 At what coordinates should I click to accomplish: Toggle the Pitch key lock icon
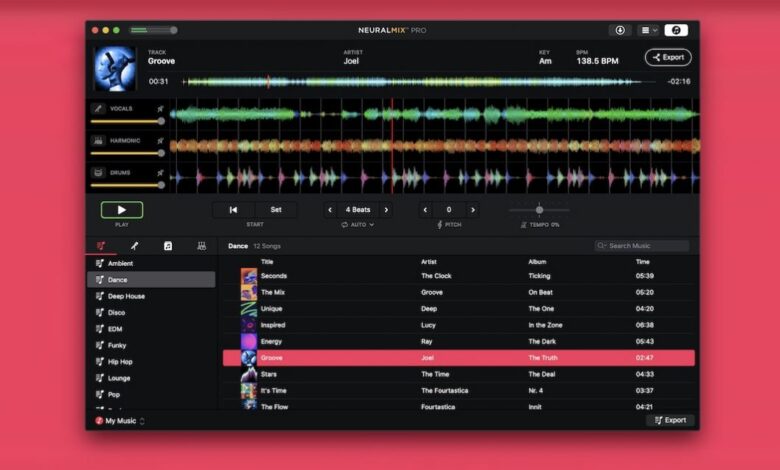click(440, 225)
